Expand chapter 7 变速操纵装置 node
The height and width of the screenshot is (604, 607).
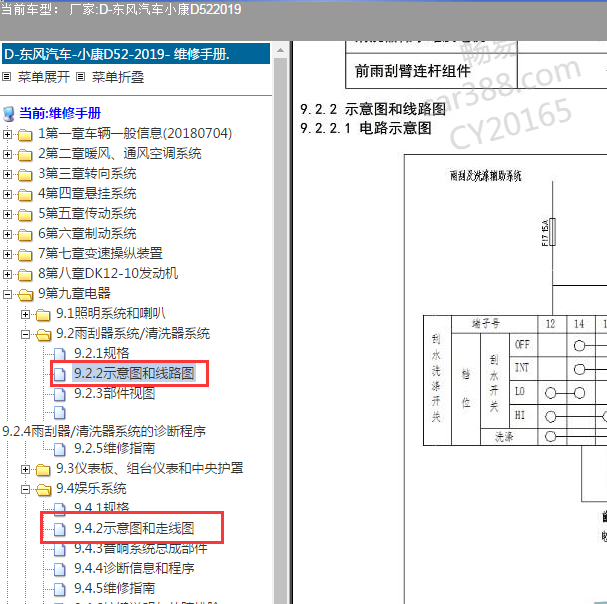(7, 254)
